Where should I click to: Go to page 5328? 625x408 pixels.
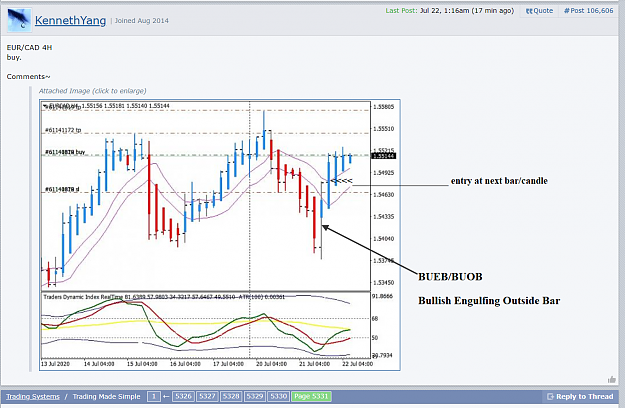(x=231, y=396)
